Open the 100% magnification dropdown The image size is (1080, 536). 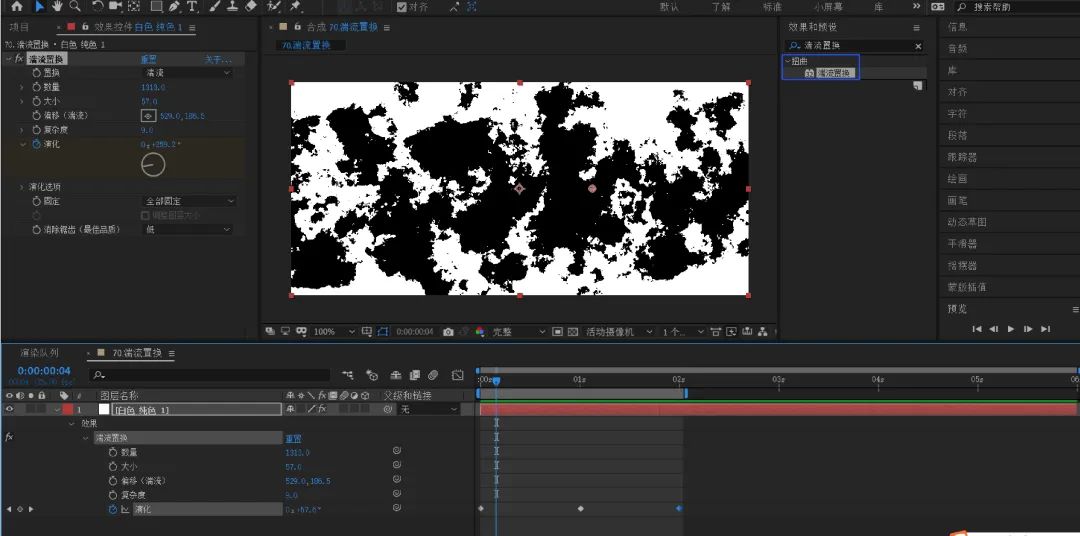pyautogui.click(x=334, y=331)
